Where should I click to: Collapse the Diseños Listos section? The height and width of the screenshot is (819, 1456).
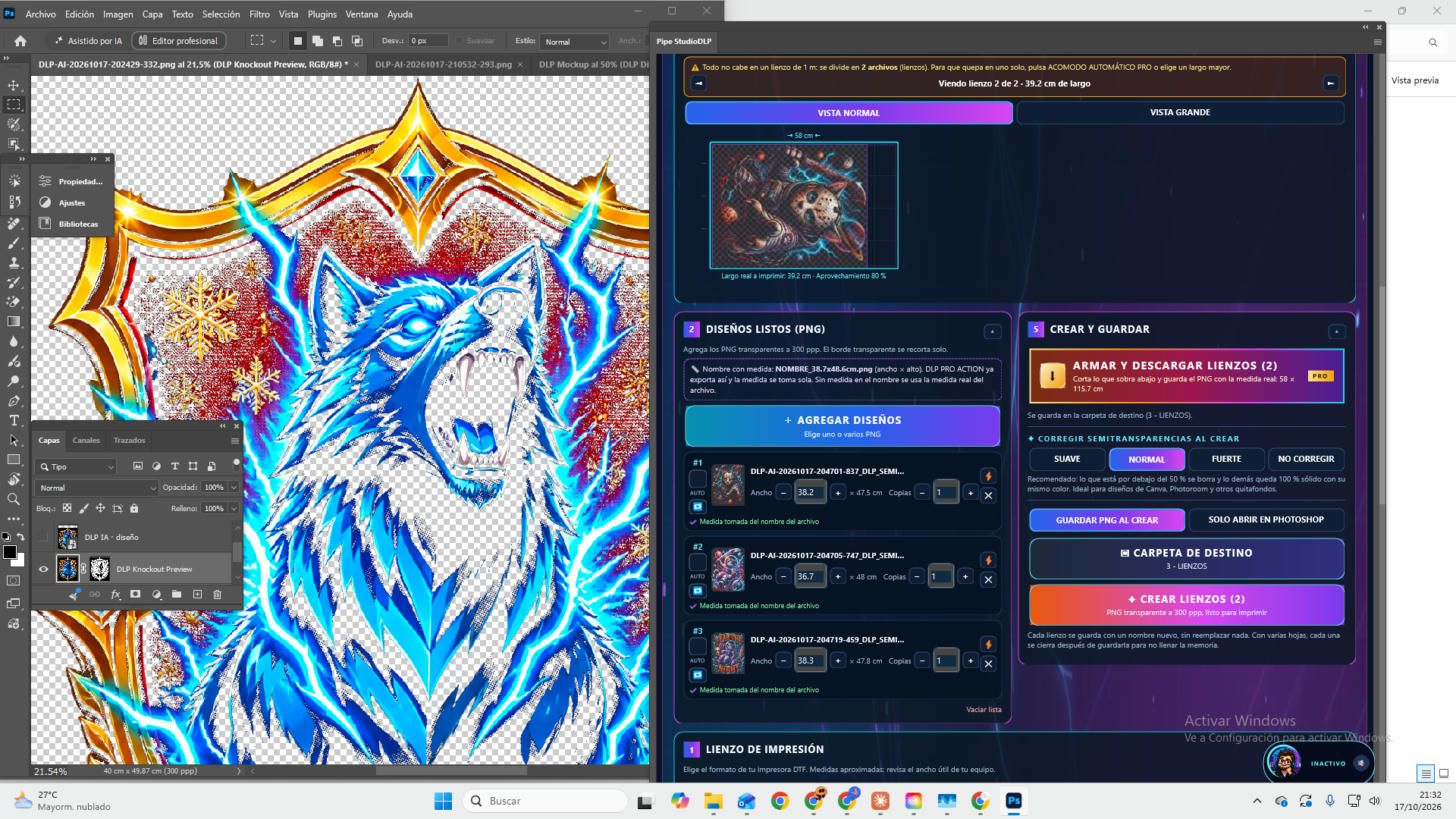click(992, 331)
